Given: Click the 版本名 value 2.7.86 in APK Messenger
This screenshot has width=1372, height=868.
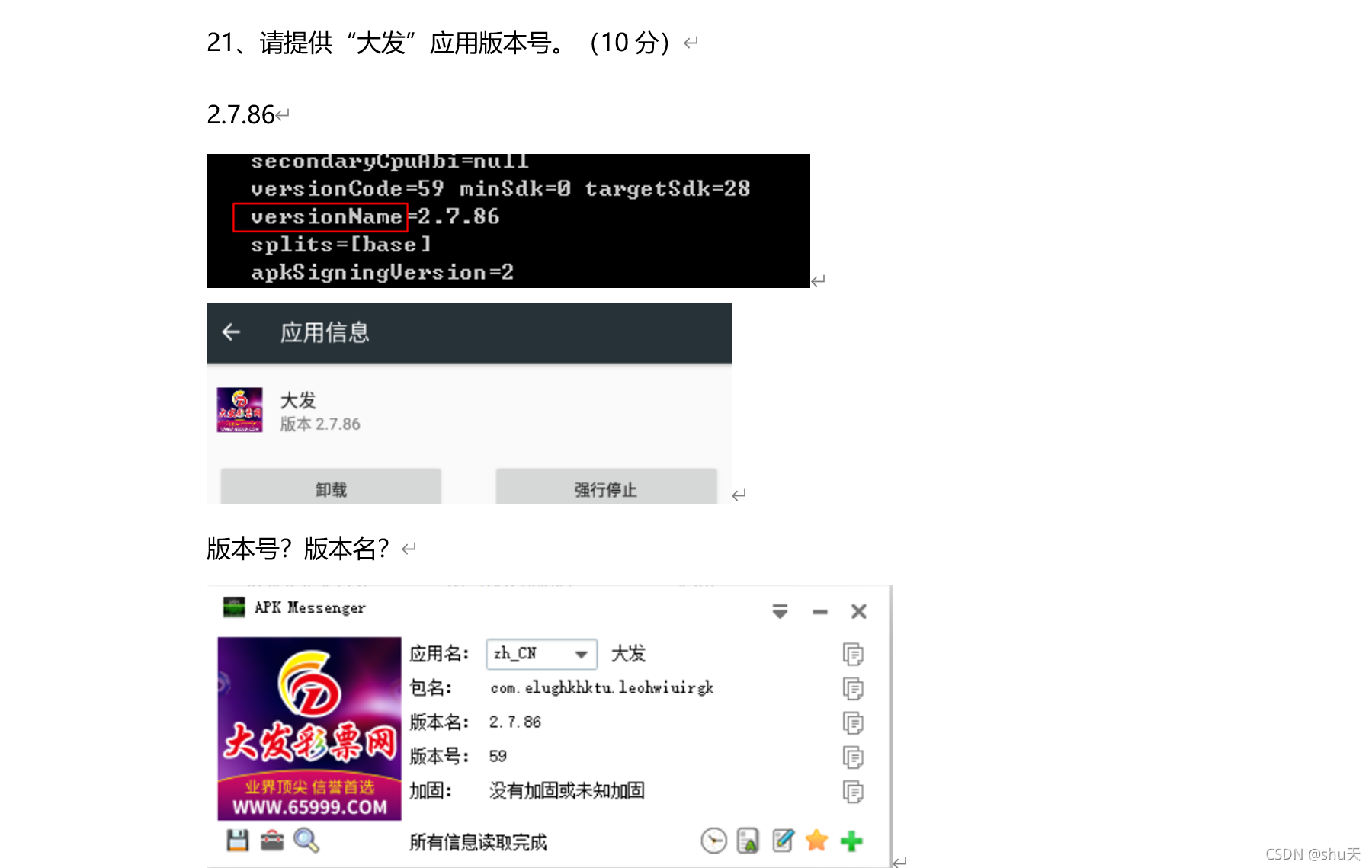Looking at the screenshot, I should [x=515, y=722].
